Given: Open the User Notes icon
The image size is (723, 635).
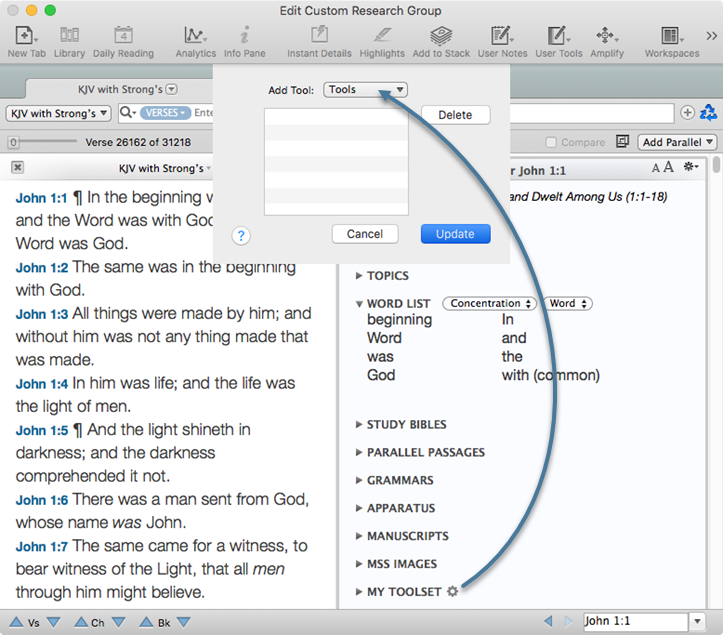Looking at the screenshot, I should (x=502, y=36).
